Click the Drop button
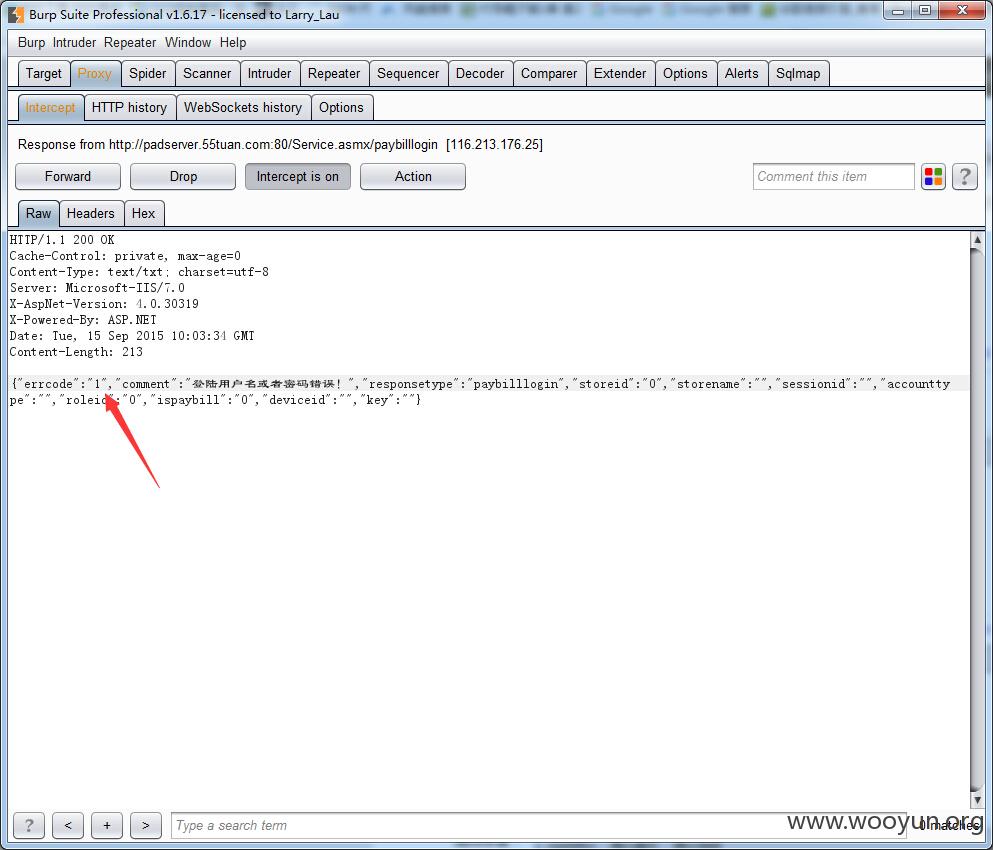Viewport: 993px width, 850px height. [x=183, y=177]
